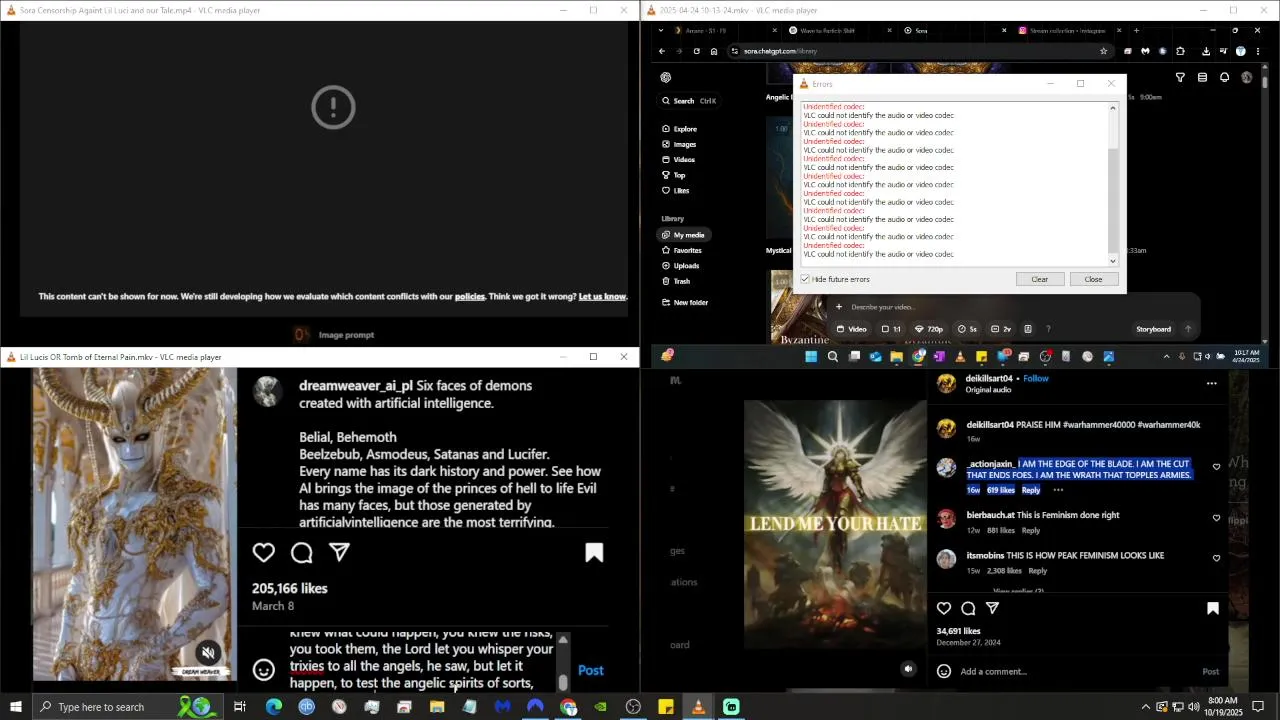Open the 5s duration dropdown
The image size is (1280, 720).
tap(967, 329)
